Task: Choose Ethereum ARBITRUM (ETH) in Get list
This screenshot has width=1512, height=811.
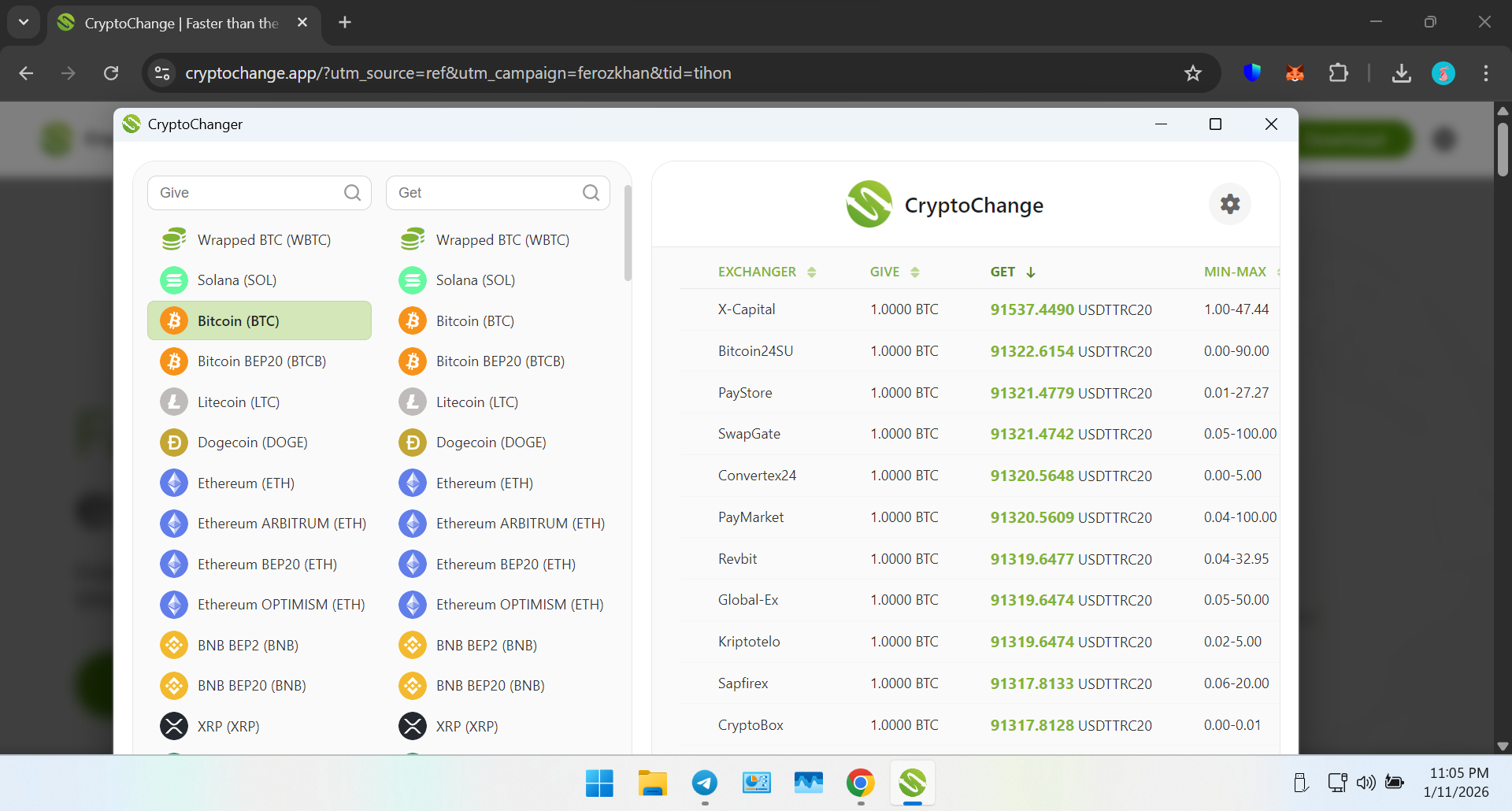Action: click(498, 524)
